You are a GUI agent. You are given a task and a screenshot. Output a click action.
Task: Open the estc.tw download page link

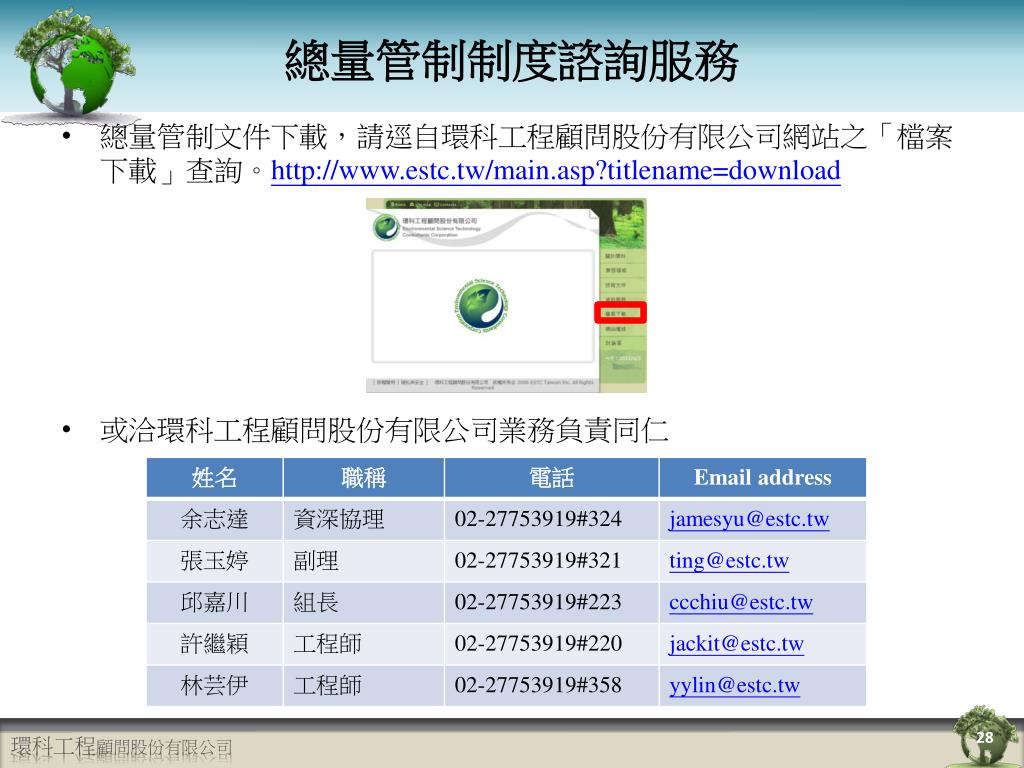click(x=556, y=171)
